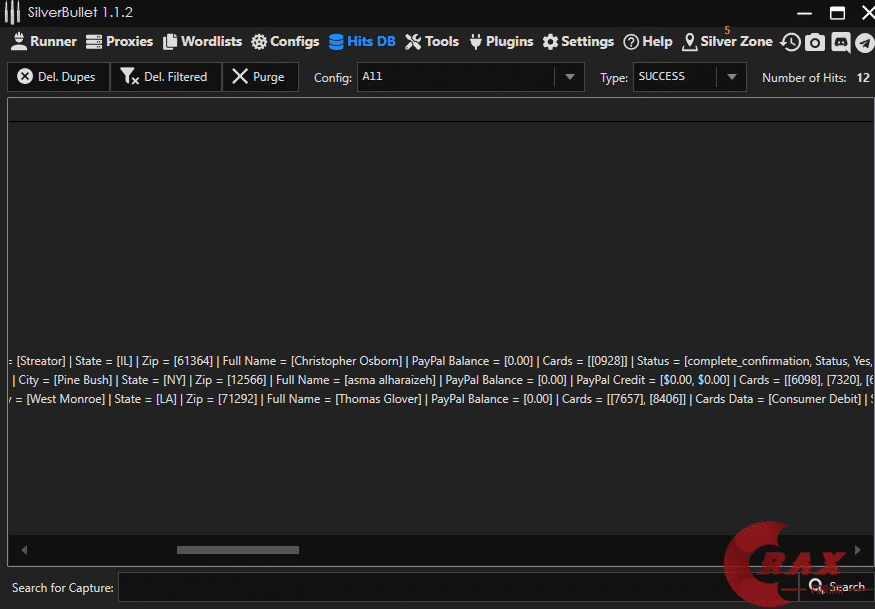Switch to the Wordlists tab
The height and width of the screenshot is (609, 875).
click(203, 42)
